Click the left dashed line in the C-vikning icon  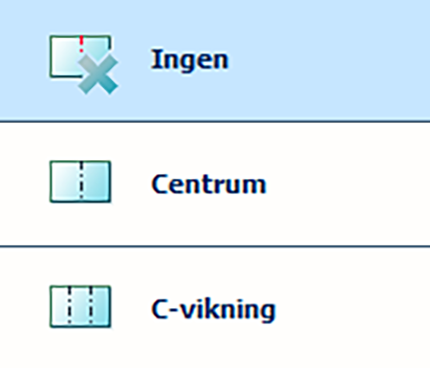coord(69,306)
